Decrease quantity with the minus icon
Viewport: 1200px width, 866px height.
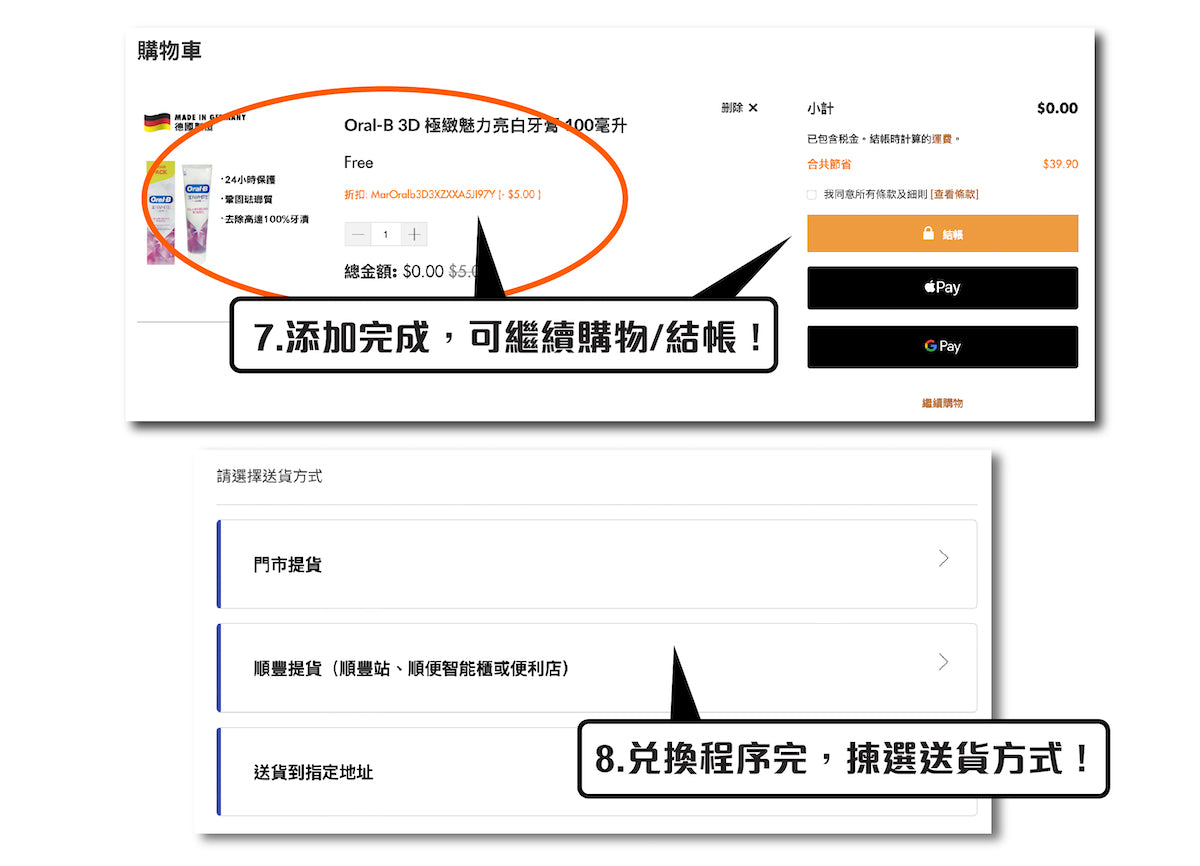click(358, 235)
